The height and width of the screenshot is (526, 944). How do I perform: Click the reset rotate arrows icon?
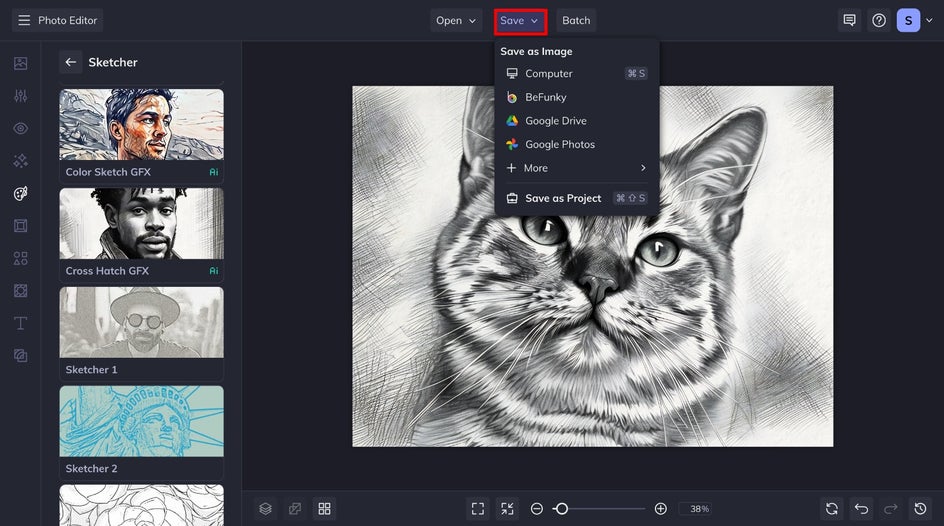[832, 509]
